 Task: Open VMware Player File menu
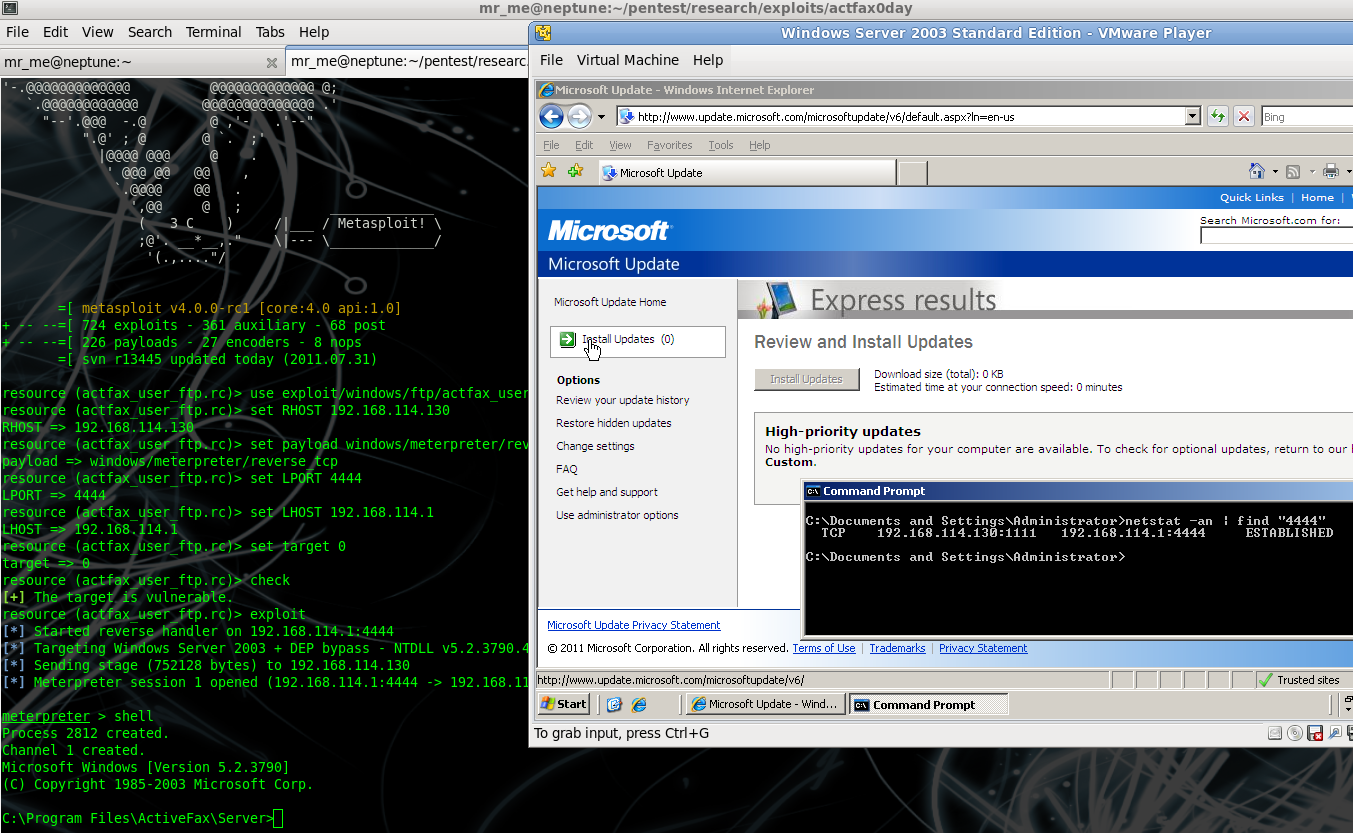click(x=551, y=60)
